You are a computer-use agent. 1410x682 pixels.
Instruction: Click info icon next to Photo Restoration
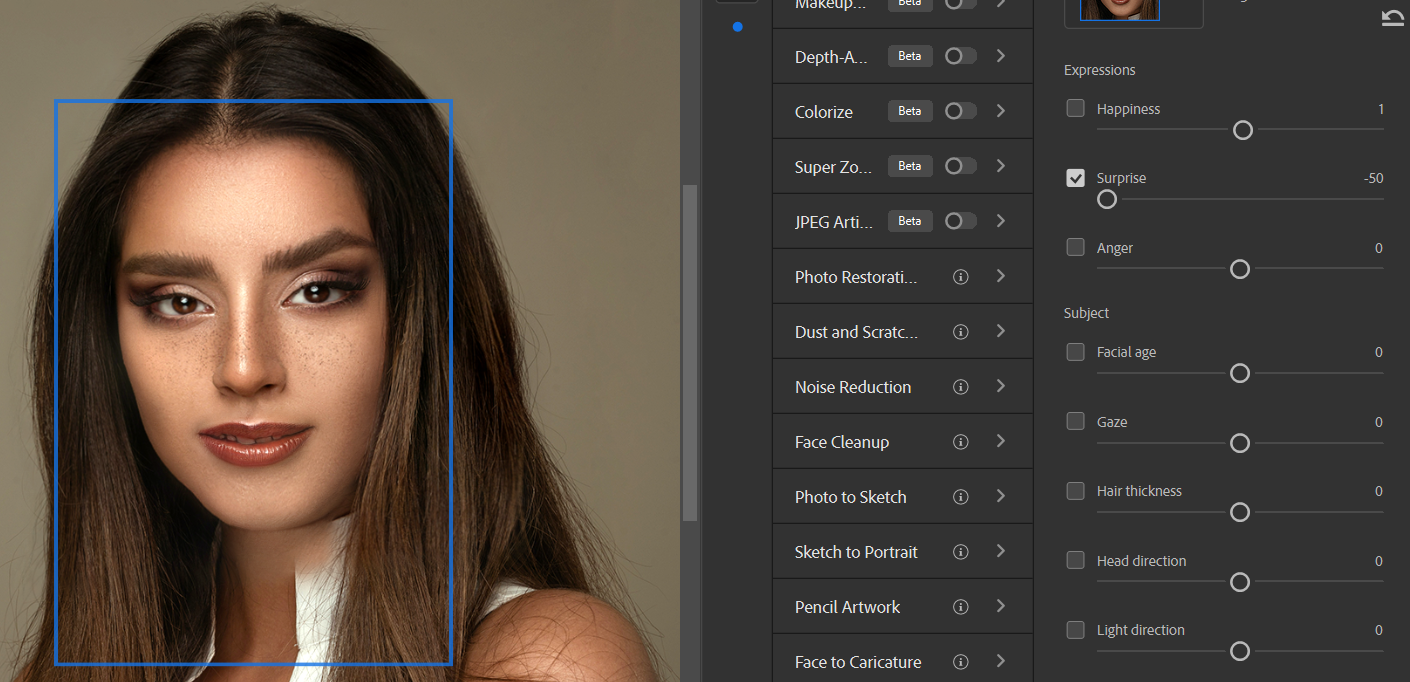[961, 277]
